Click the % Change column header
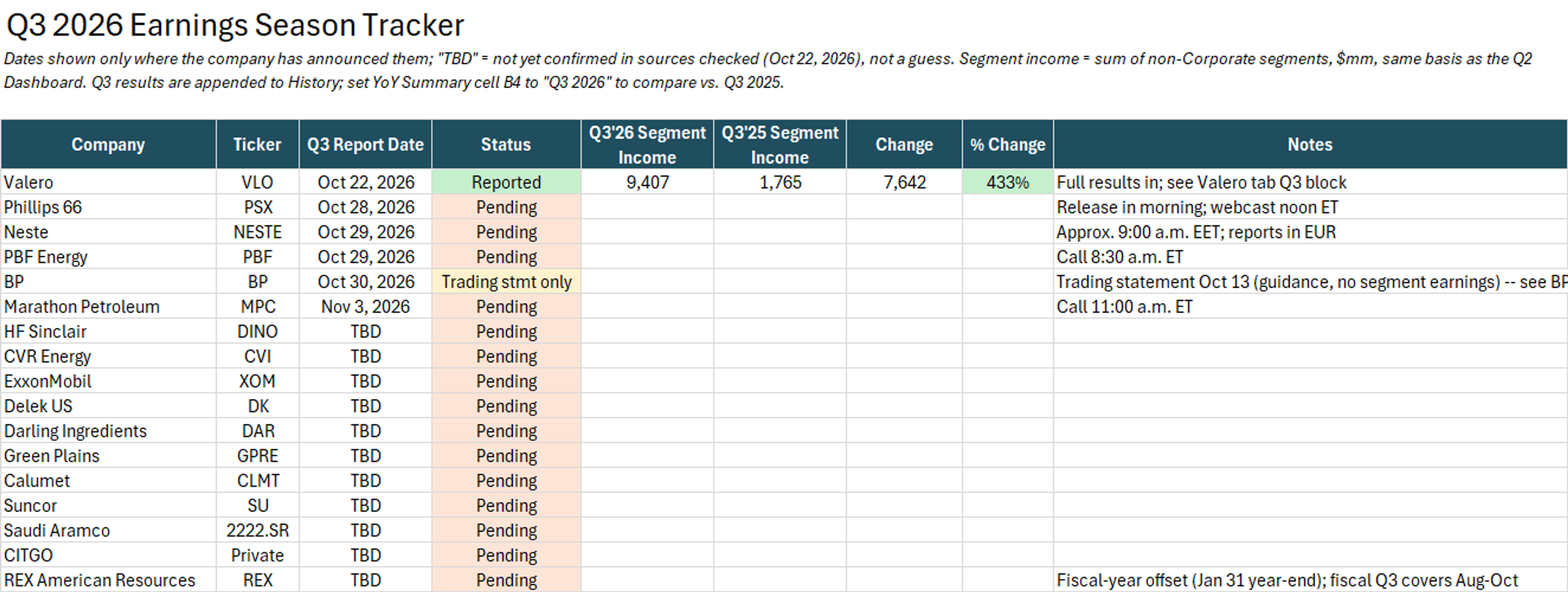Screen dimensions: 1568x592 coord(1007,144)
